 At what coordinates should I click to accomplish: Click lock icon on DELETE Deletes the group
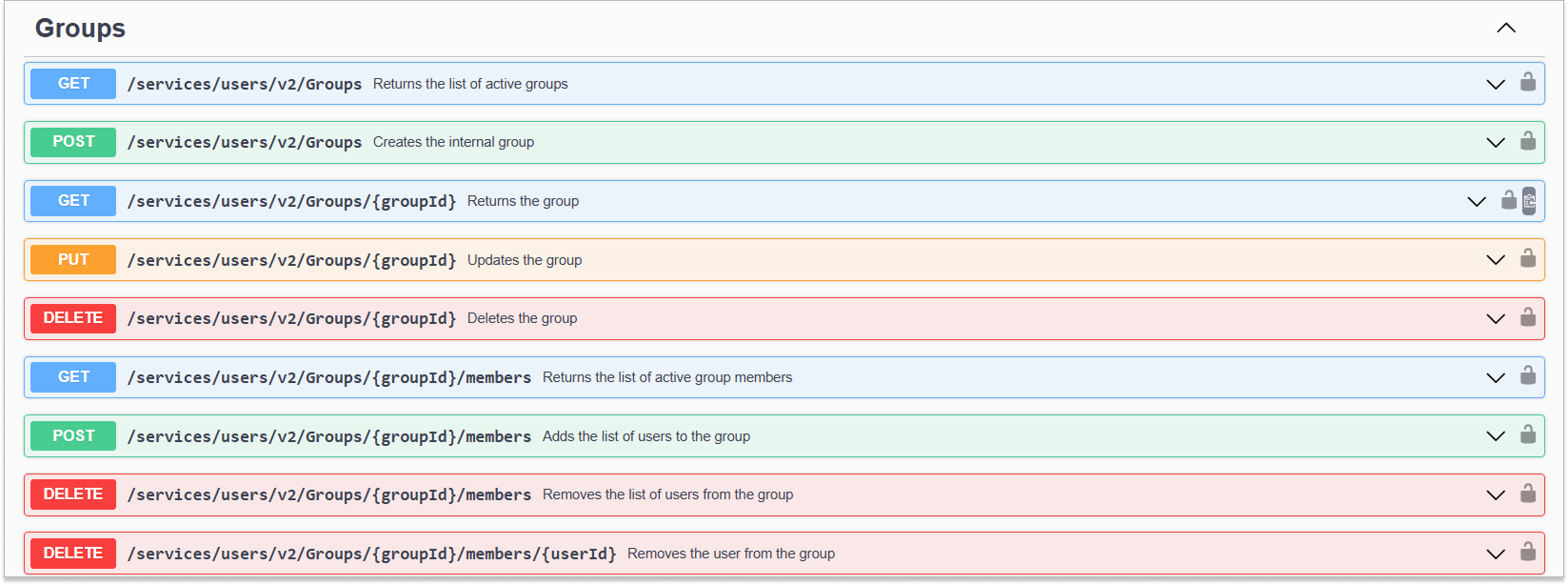1527,318
